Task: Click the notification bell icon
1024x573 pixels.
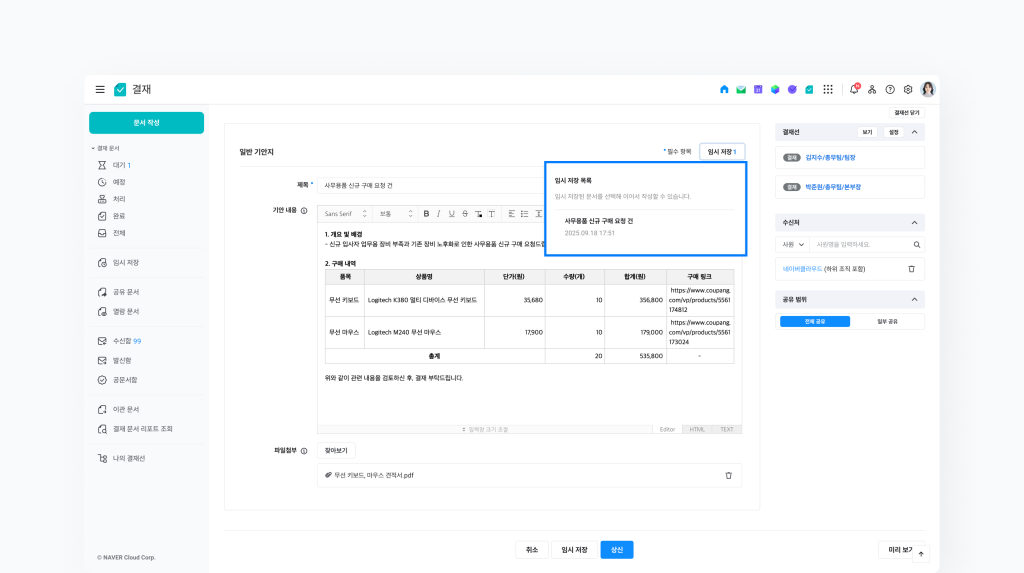Action: (x=854, y=89)
